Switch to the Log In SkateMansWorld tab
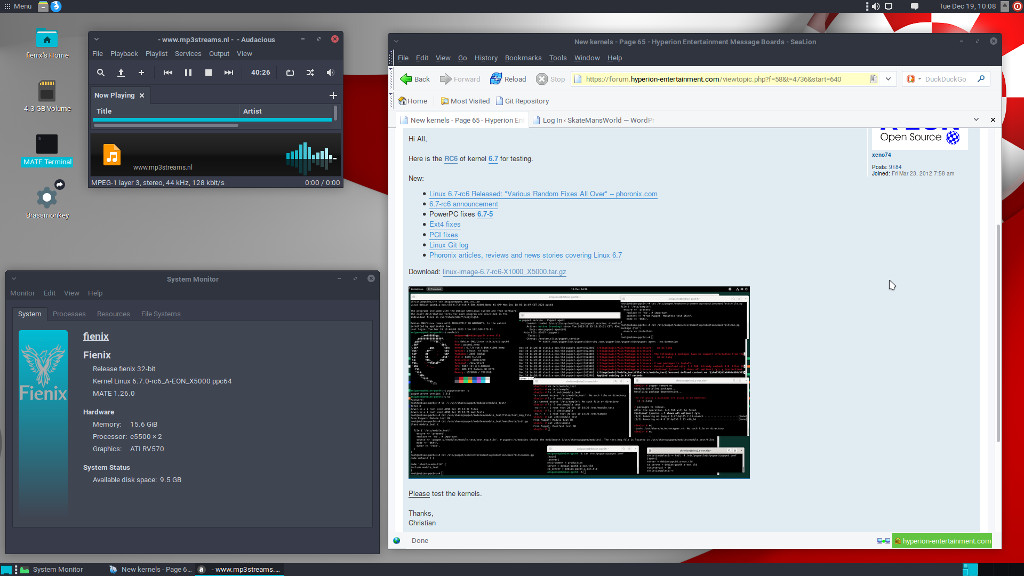The image size is (1024, 576). tap(593, 120)
